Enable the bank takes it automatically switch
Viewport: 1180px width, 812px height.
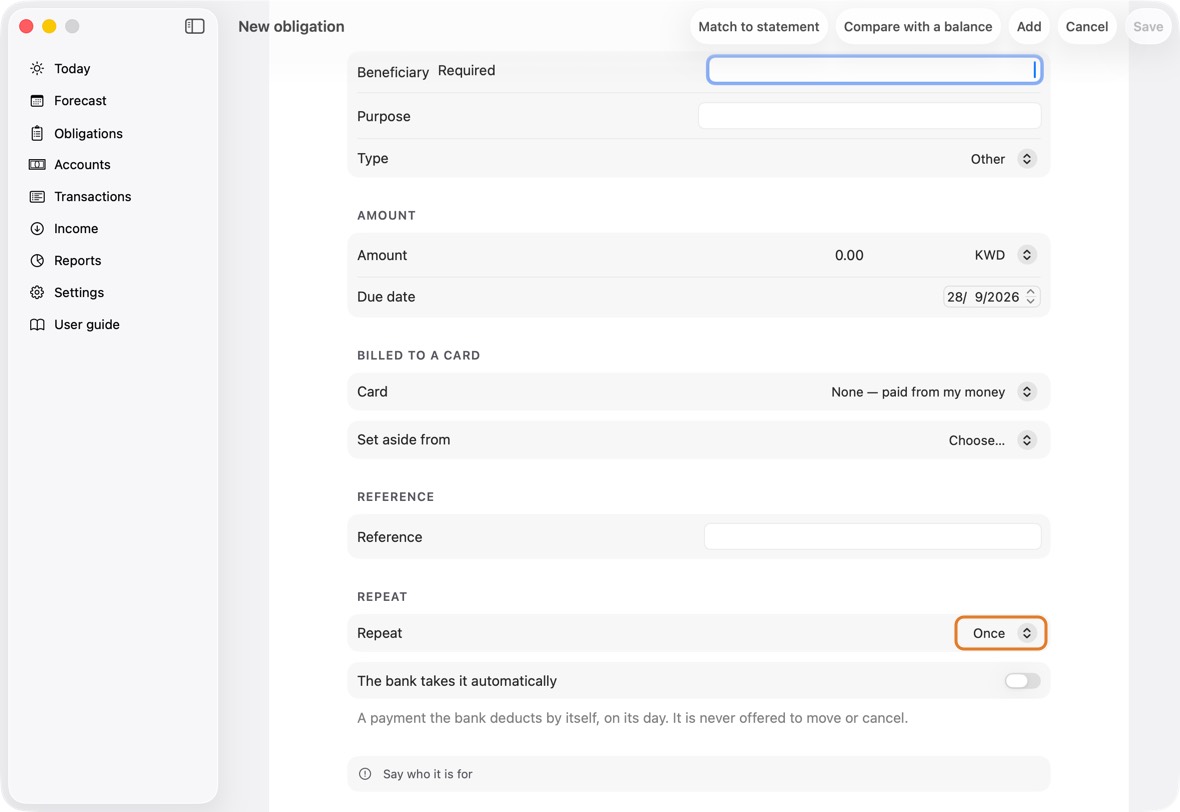point(1022,681)
